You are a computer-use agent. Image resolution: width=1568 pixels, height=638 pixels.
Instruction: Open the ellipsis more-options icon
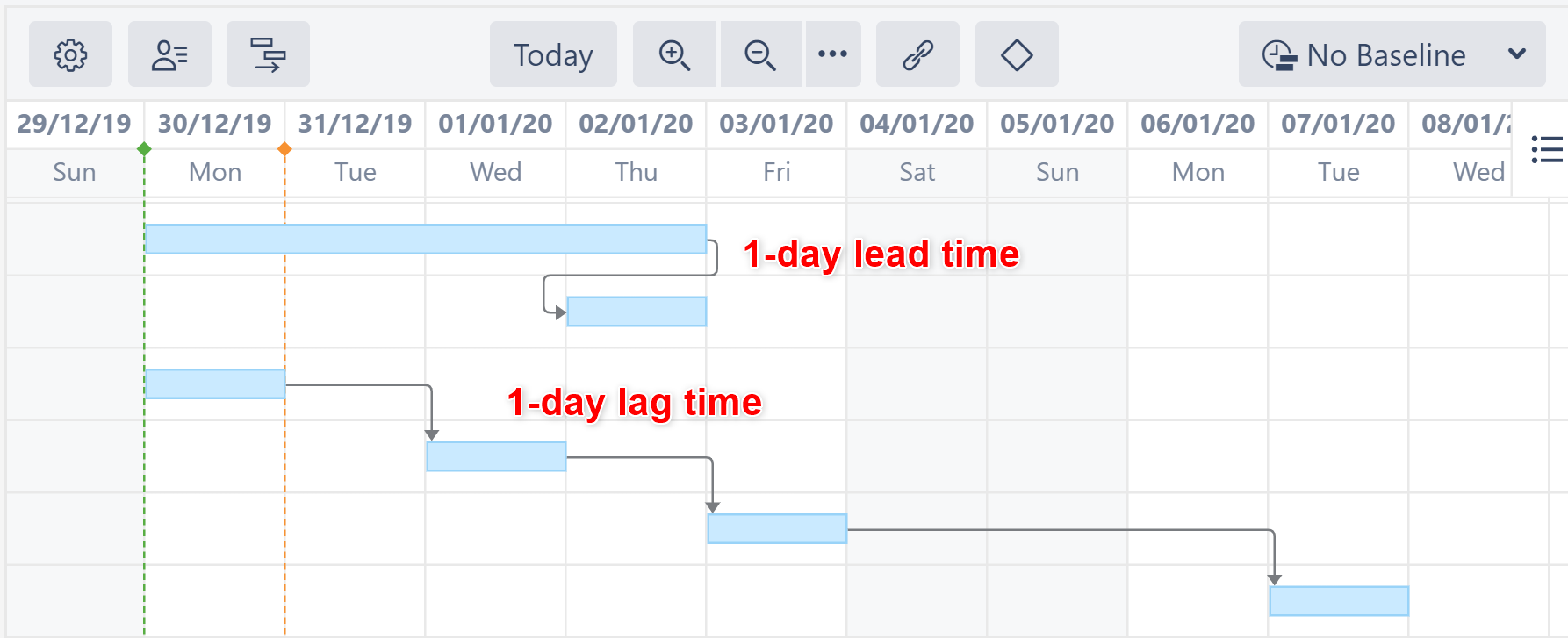833,54
